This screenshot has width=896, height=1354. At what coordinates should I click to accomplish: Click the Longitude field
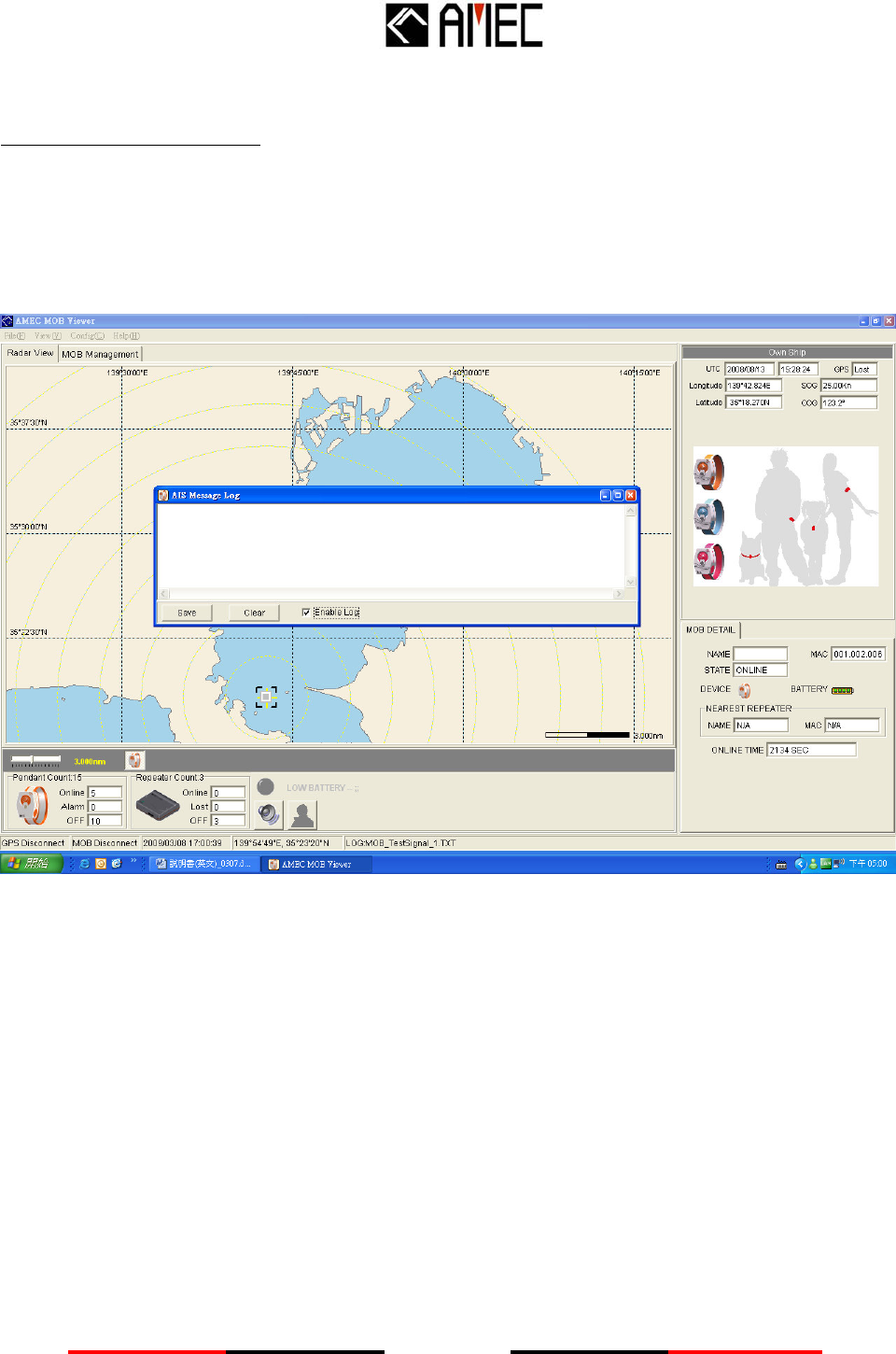click(754, 386)
